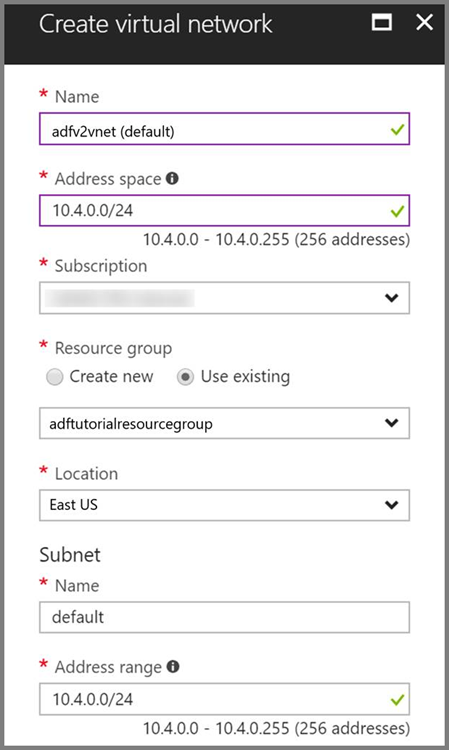Click the green checkmark in Address space field
The width and height of the screenshot is (449, 750).
coord(397,211)
